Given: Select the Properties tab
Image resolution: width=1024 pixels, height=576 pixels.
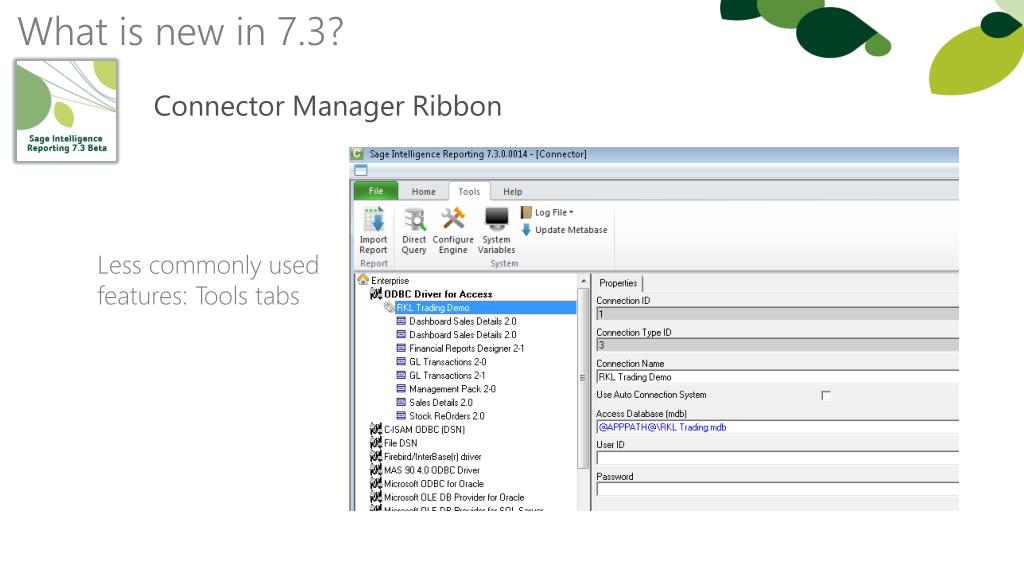Looking at the screenshot, I should (x=618, y=283).
